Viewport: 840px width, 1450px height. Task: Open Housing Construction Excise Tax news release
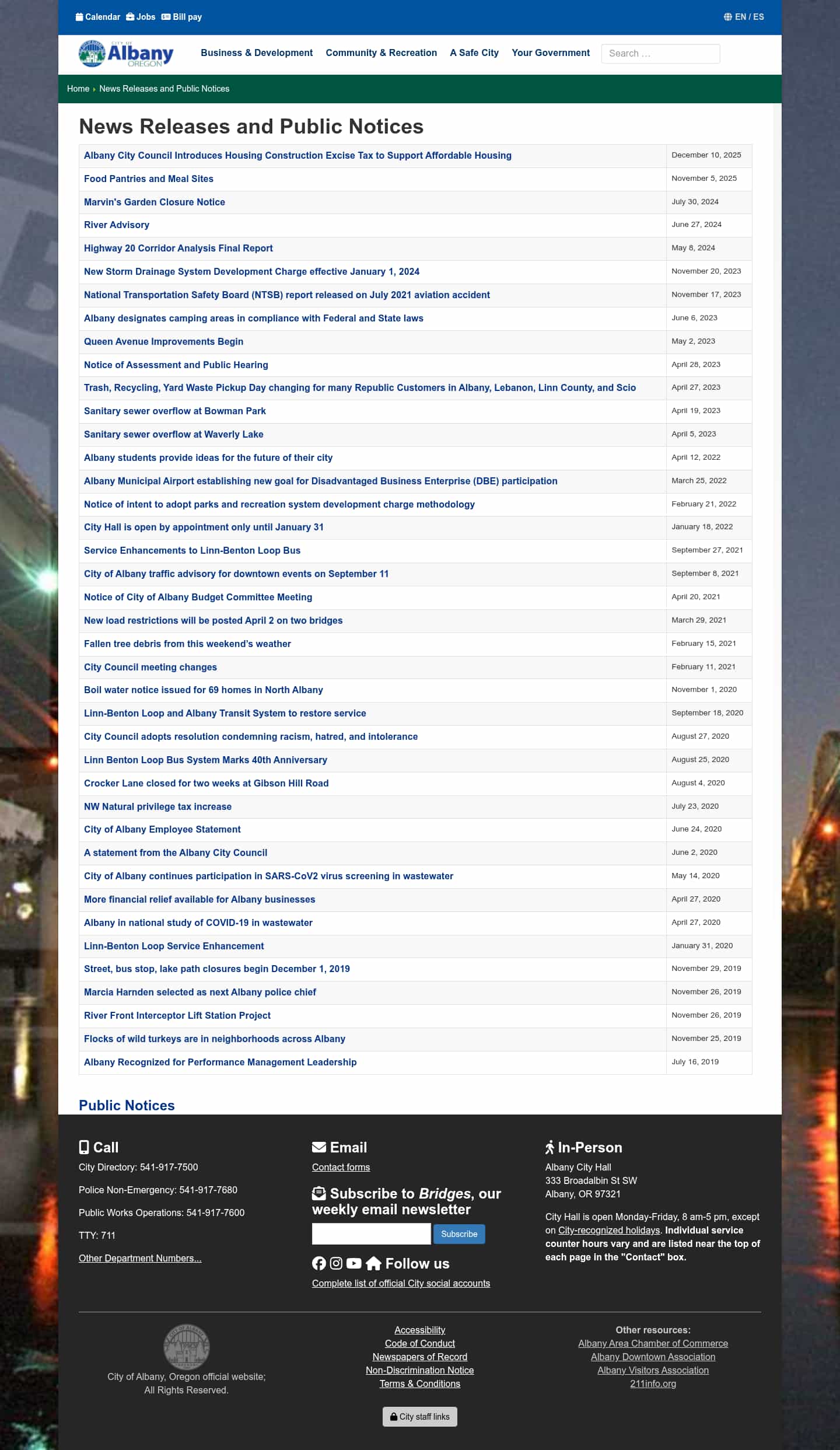point(297,156)
